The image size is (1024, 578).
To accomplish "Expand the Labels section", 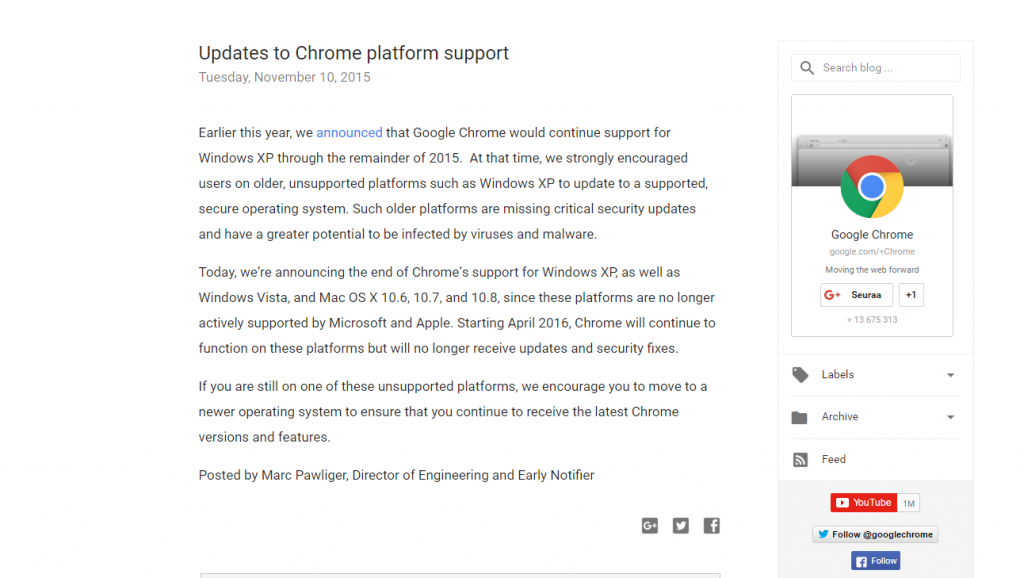I will pyautogui.click(x=948, y=374).
